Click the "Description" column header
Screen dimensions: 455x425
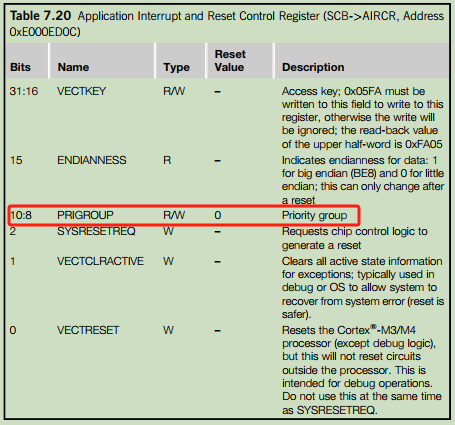point(313,67)
